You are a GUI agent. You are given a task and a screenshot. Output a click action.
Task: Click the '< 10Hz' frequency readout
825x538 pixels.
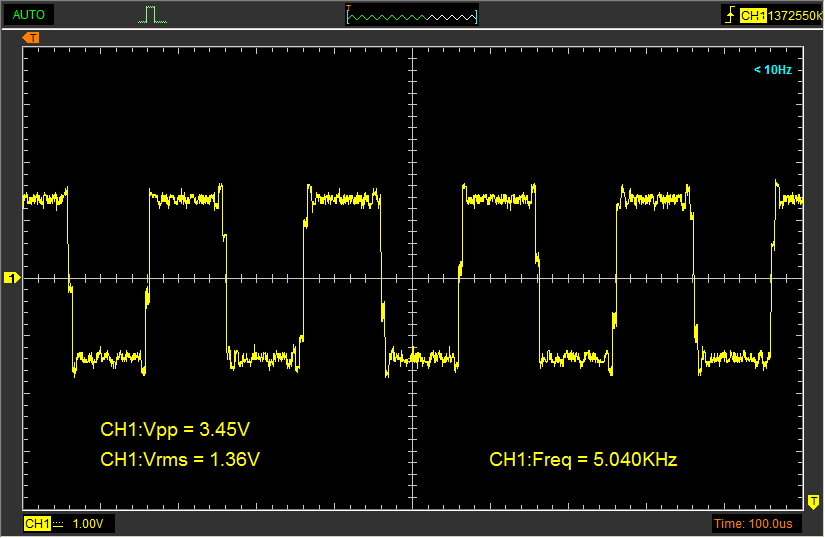(772, 69)
